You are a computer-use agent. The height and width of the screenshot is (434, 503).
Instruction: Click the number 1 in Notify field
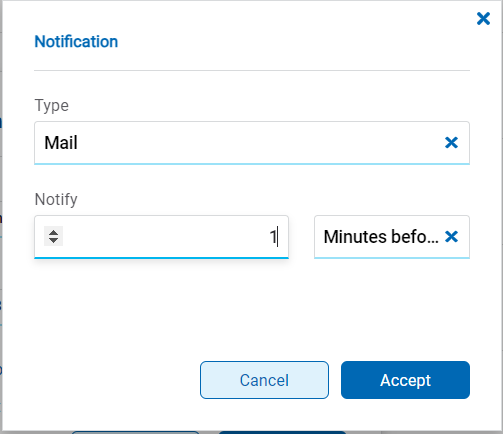click(x=273, y=237)
